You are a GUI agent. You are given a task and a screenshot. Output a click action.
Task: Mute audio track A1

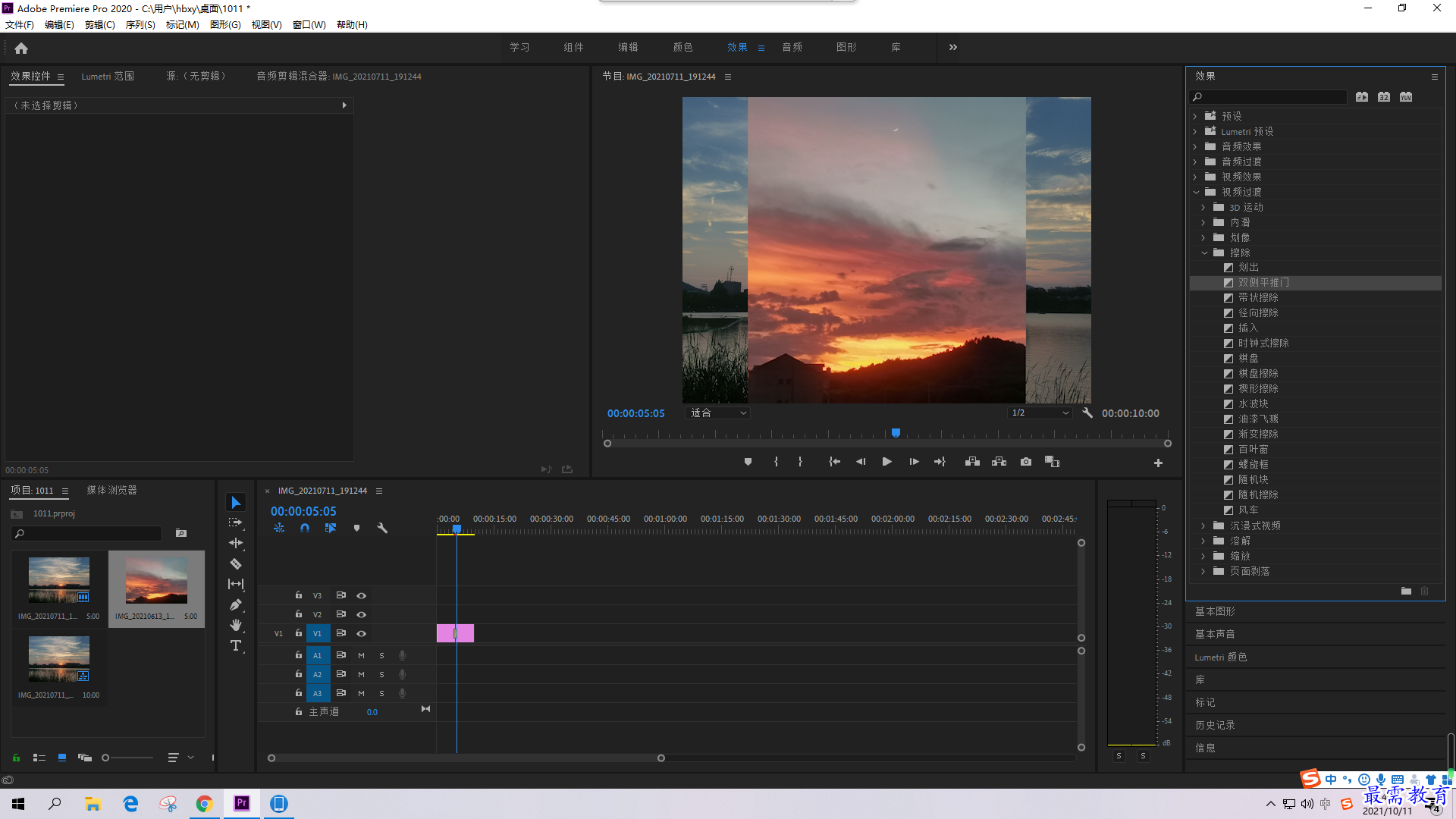(x=361, y=655)
